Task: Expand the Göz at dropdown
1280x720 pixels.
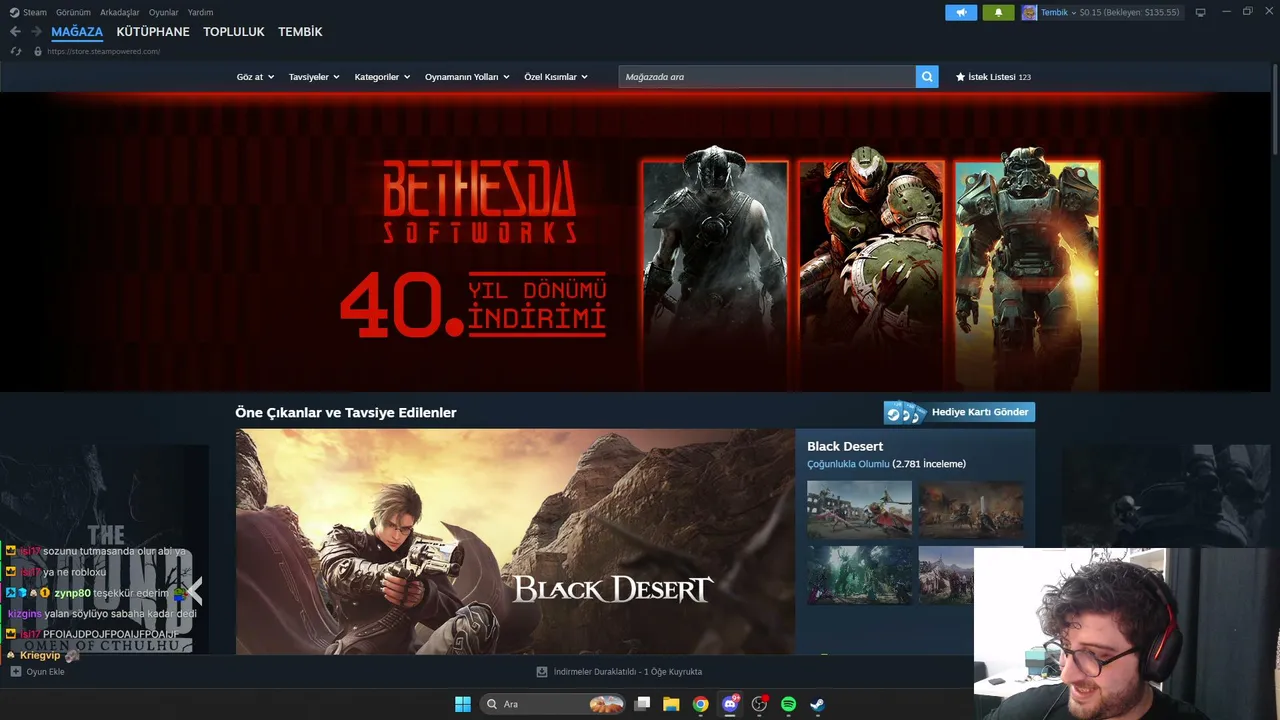Action: [255, 77]
